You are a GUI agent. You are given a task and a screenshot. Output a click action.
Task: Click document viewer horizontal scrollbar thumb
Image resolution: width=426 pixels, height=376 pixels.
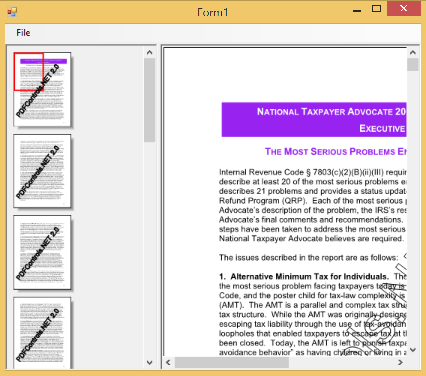tap(232, 362)
